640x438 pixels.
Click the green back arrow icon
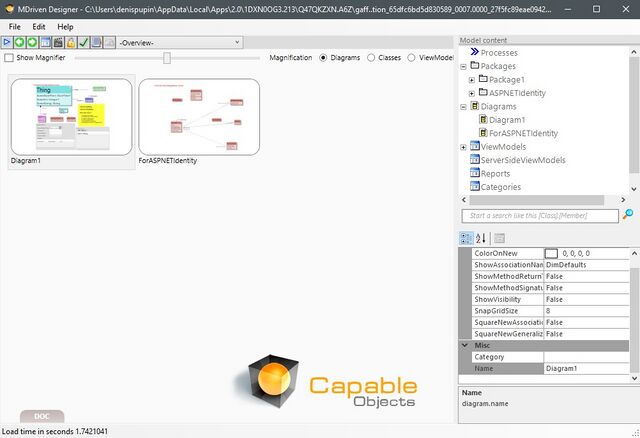(20, 42)
